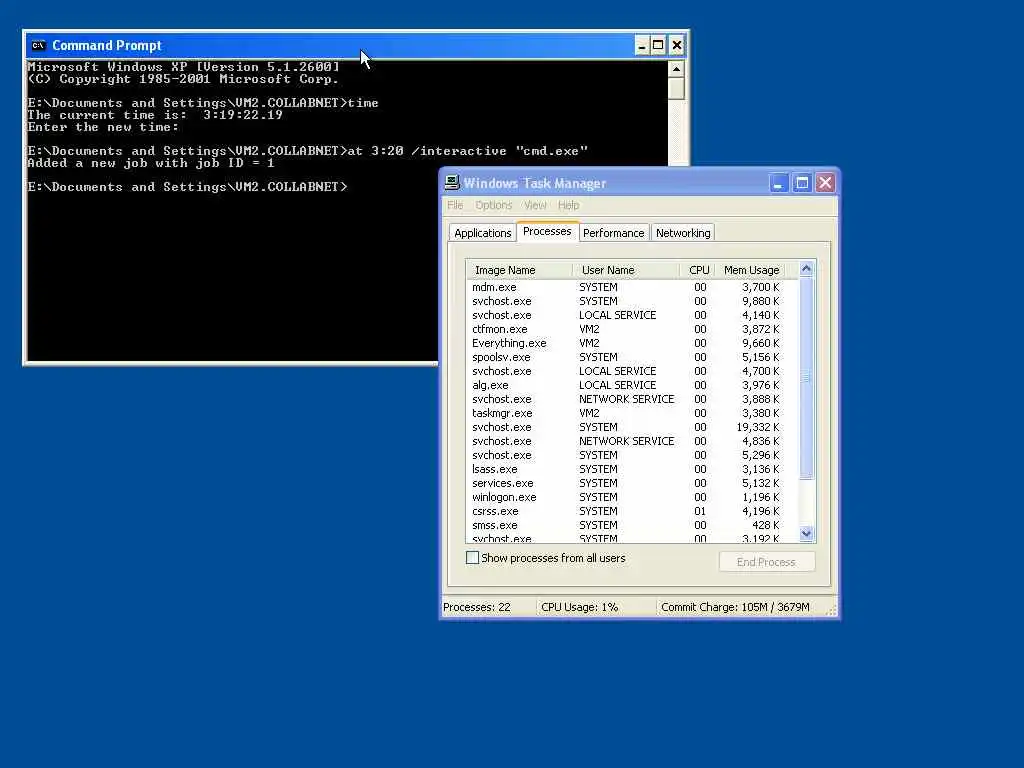Select the mdm.exe process row
This screenshot has width=1024, height=768.
pyautogui.click(x=632, y=287)
